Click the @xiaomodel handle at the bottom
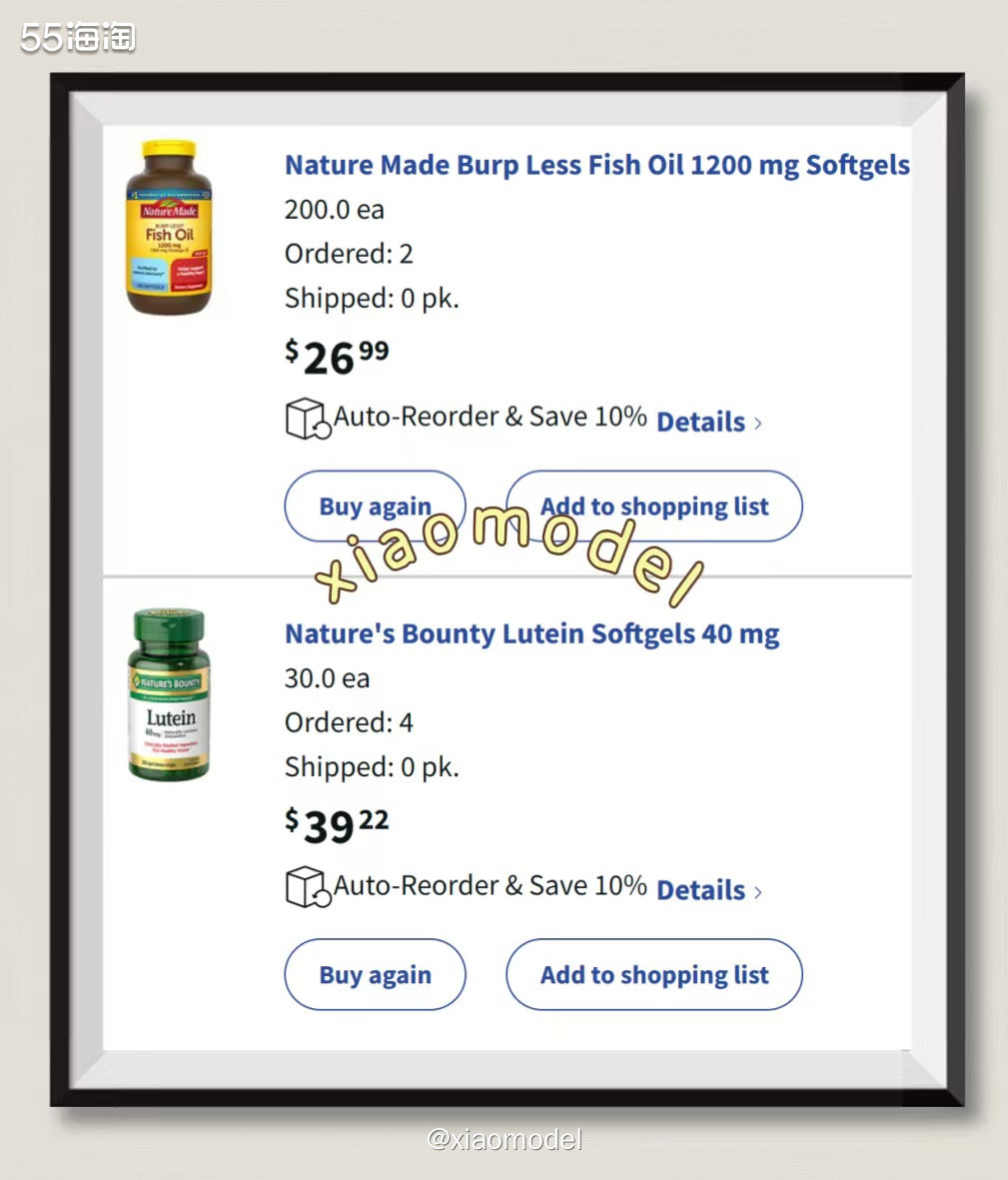Screen dimensions: 1008x1180 504,1139
